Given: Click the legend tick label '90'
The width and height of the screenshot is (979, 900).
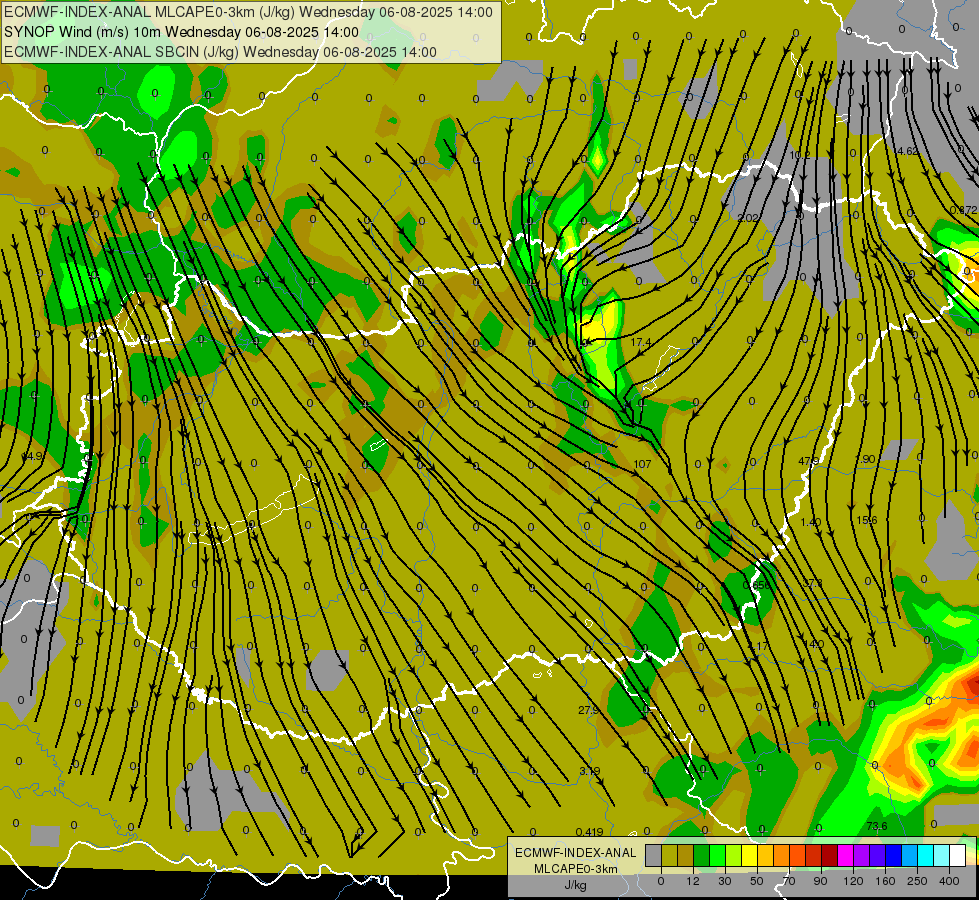Looking at the screenshot, I should 820,881.
